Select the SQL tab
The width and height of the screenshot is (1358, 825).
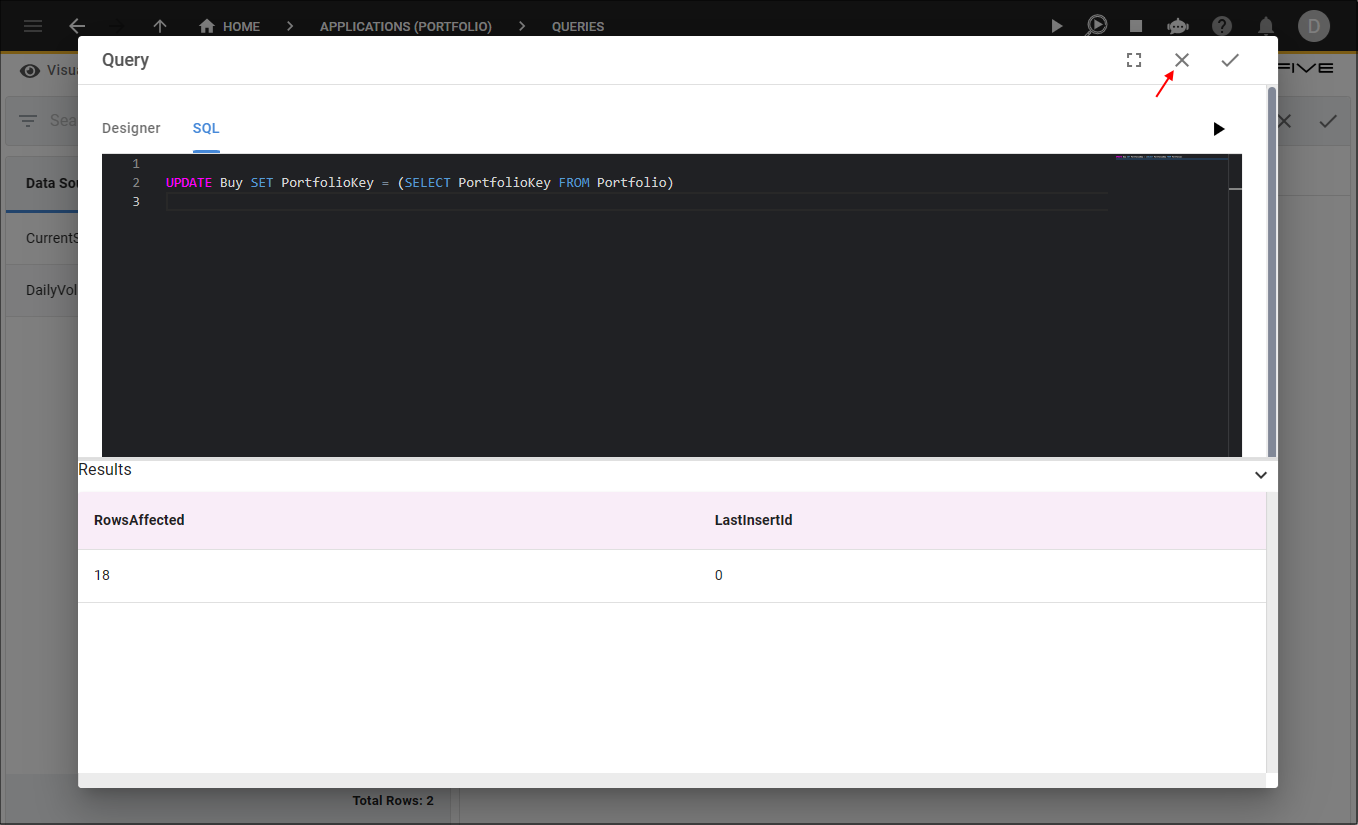click(x=206, y=128)
